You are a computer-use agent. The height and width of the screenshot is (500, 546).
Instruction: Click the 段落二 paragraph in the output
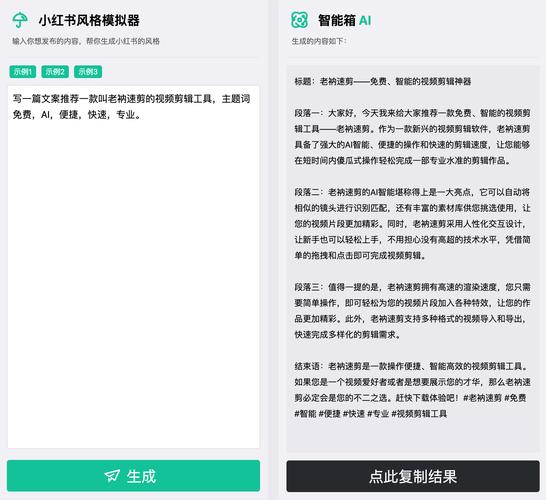pyautogui.click(x=413, y=224)
